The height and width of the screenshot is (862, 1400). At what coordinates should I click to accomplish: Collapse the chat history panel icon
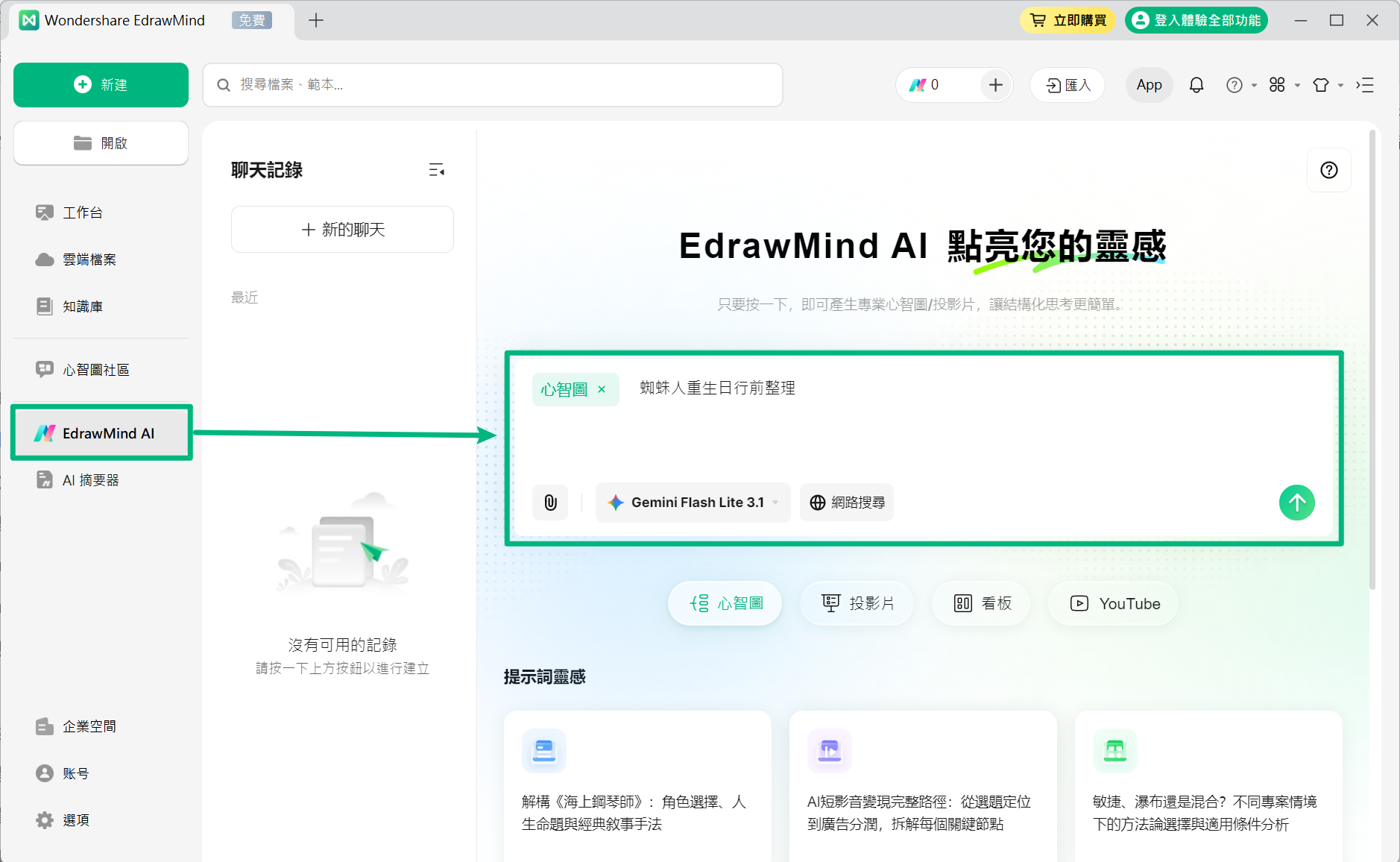click(x=437, y=171)
